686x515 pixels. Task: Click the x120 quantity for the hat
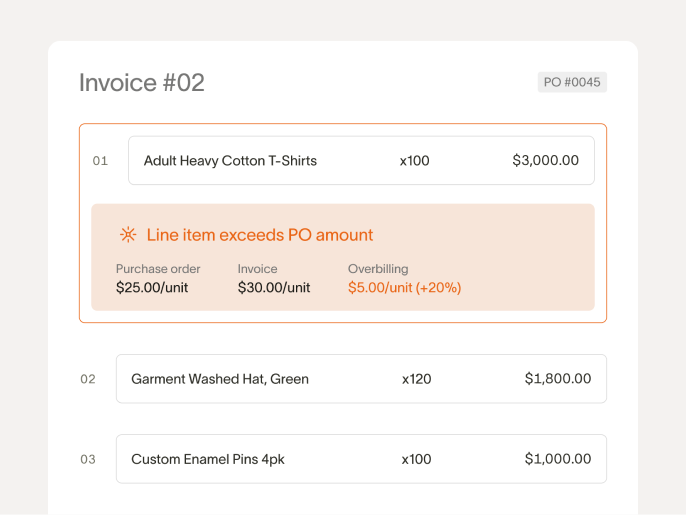pos(416,379)
